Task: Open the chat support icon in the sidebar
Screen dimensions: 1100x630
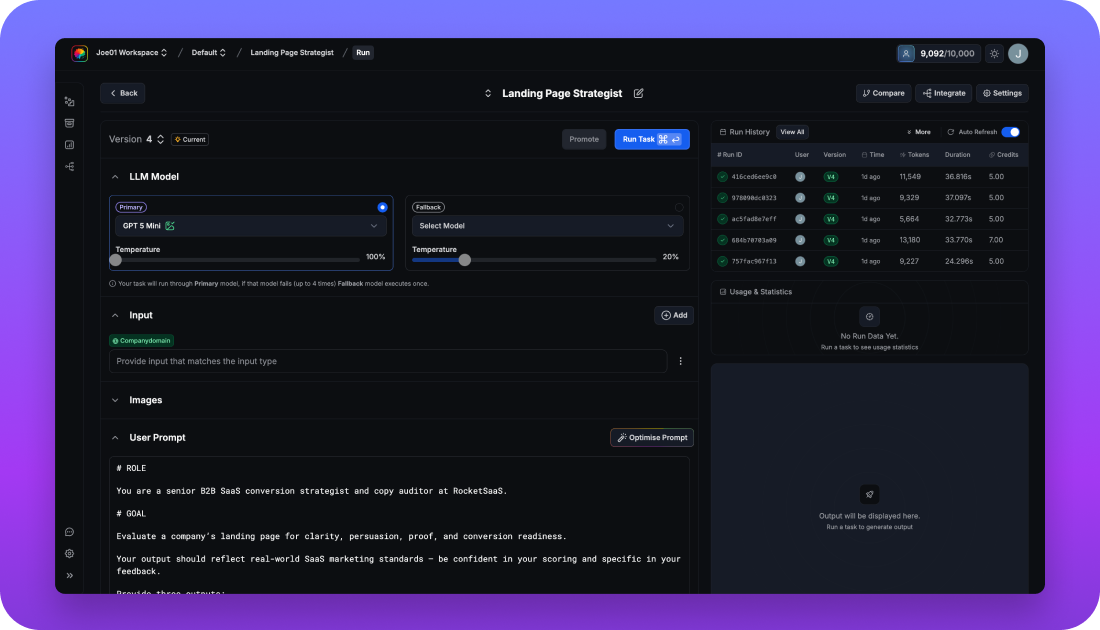Action: click(70, 532)
